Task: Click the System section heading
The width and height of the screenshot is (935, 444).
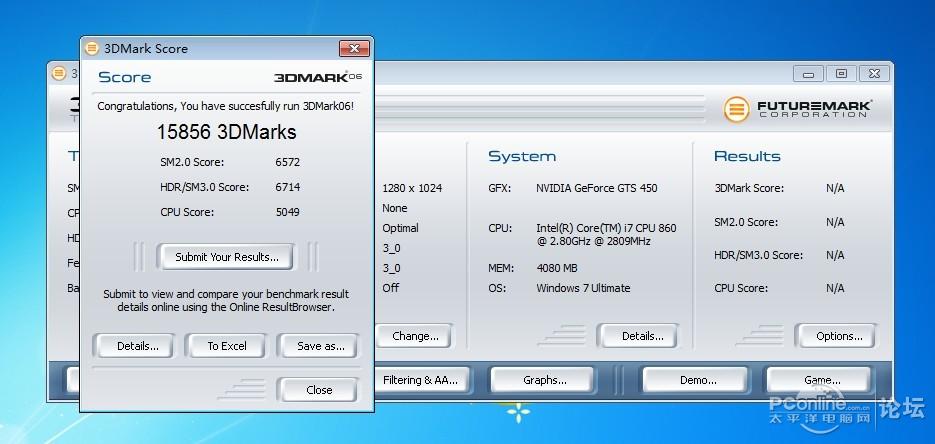Action: click(x=522, y=157)
